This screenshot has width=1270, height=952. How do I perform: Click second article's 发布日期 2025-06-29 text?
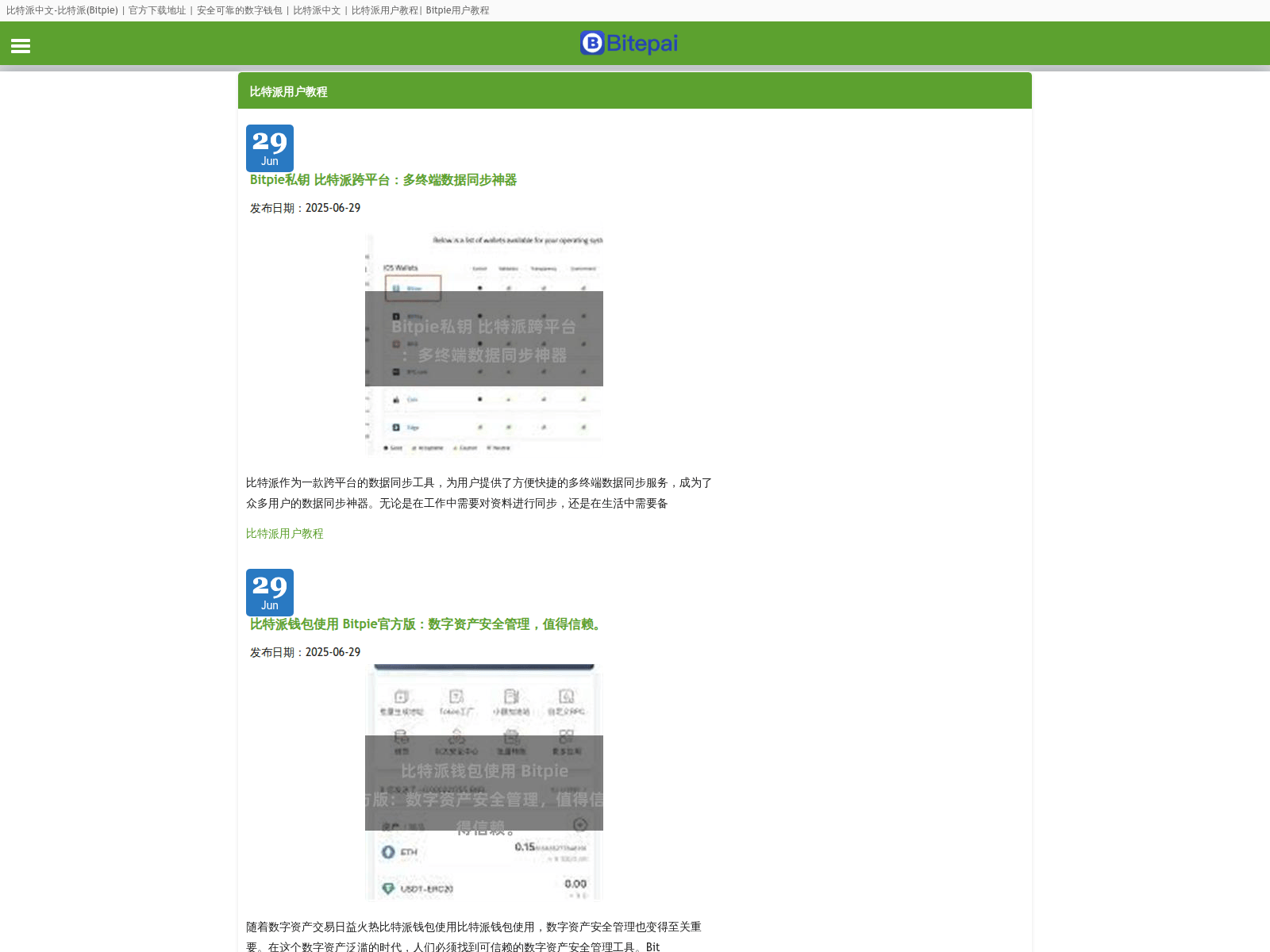(x=306, y=652)
